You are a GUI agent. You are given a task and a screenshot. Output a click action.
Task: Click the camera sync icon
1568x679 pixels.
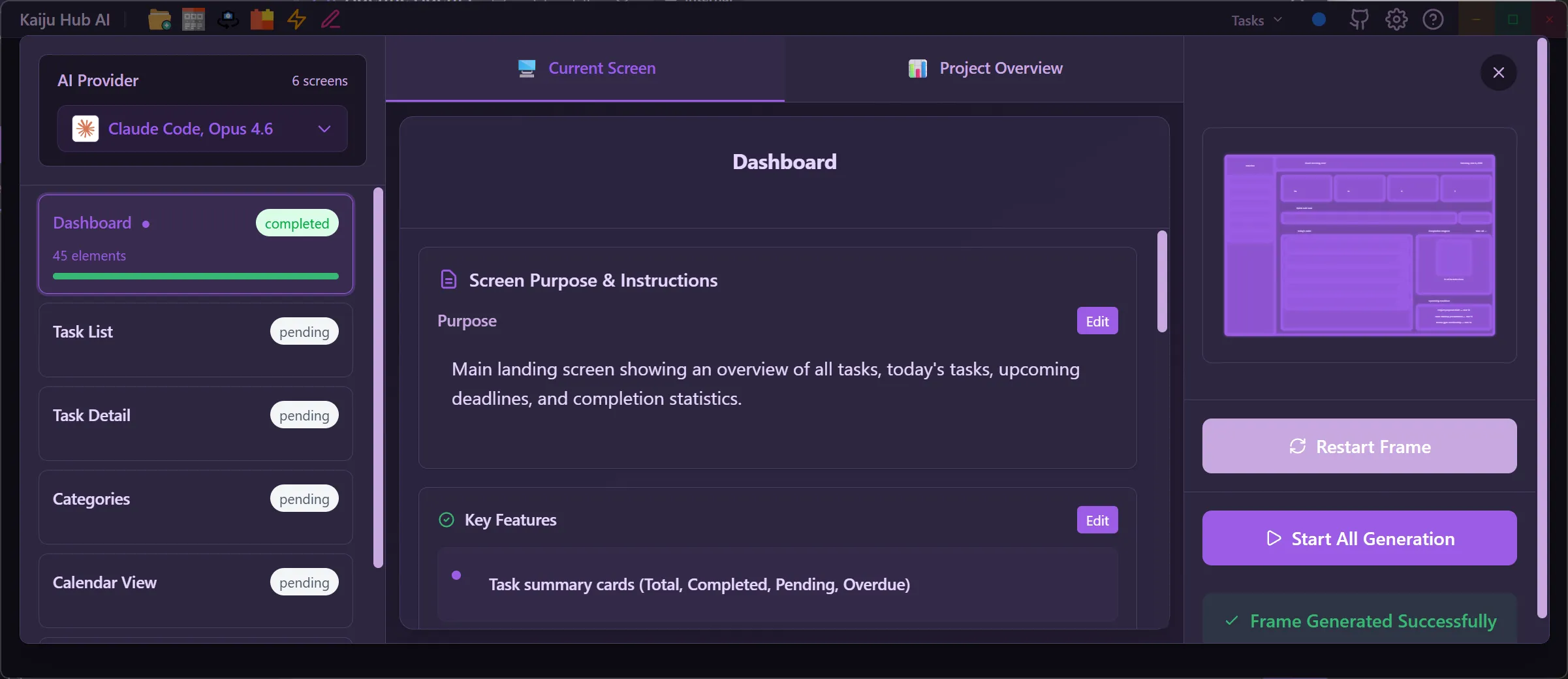point(228,20)
